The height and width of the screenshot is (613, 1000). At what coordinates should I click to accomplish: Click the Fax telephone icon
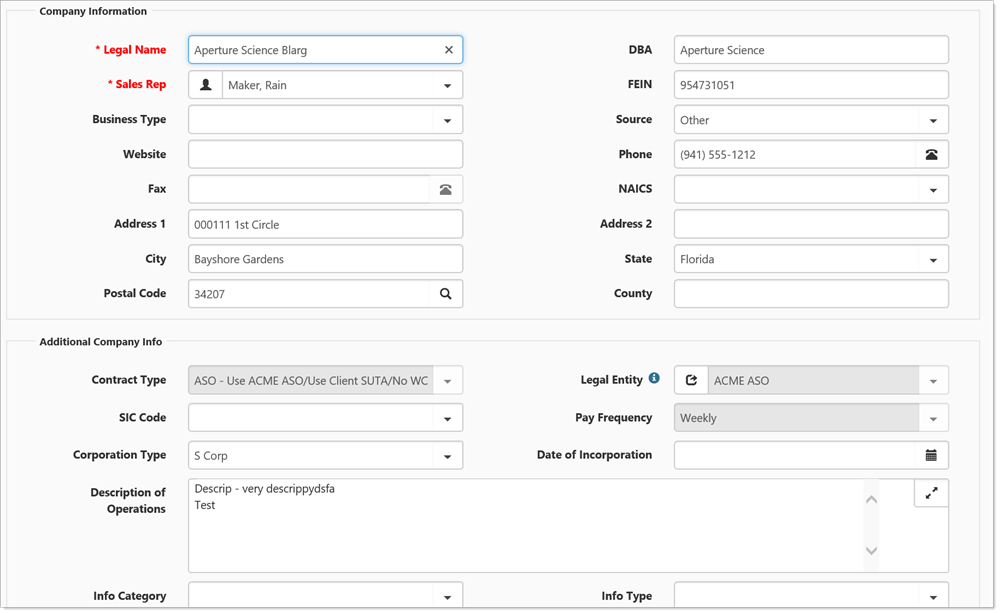(446, 189)
